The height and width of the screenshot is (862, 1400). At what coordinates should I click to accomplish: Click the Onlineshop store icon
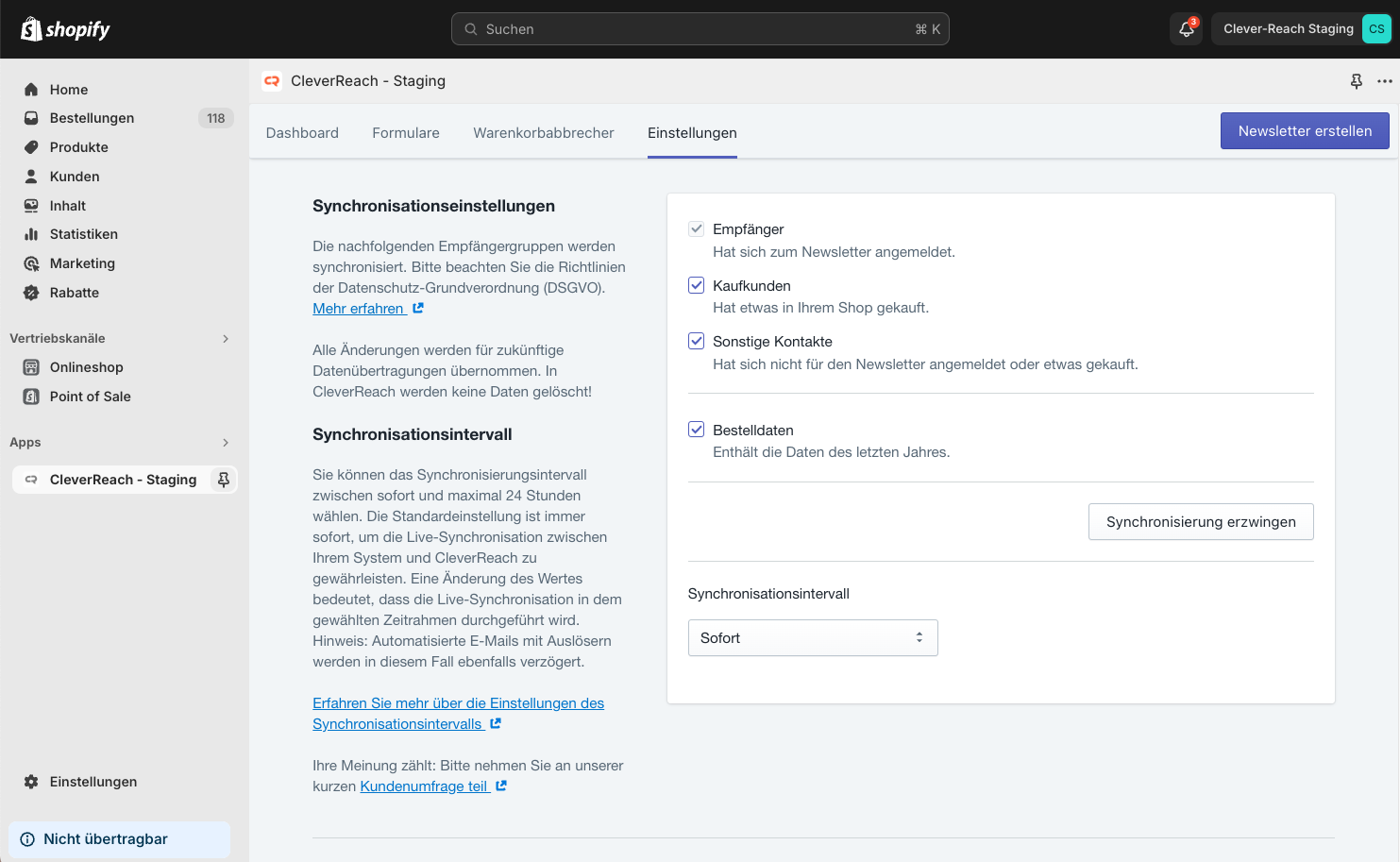pyautogui.click(x=31, y=367)
